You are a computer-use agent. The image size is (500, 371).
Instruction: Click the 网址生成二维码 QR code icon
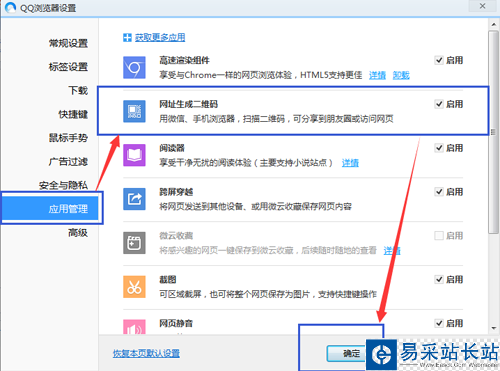point(134,111)
